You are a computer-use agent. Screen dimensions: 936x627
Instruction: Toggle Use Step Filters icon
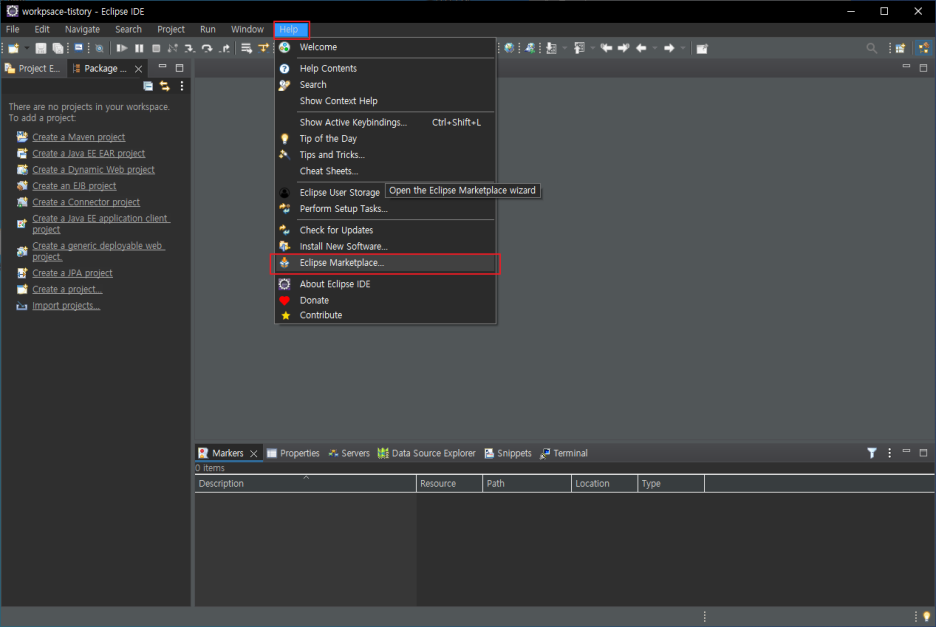[x=263, y=48]
